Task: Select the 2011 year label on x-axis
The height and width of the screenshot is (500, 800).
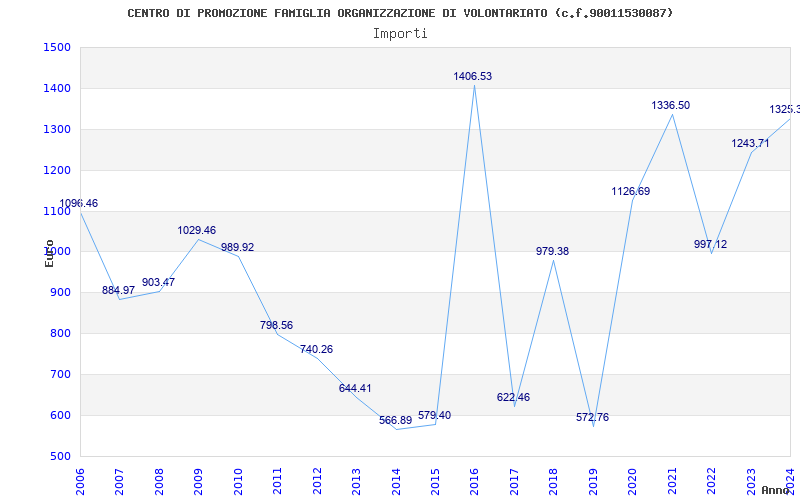Action: tap(277, 482)
